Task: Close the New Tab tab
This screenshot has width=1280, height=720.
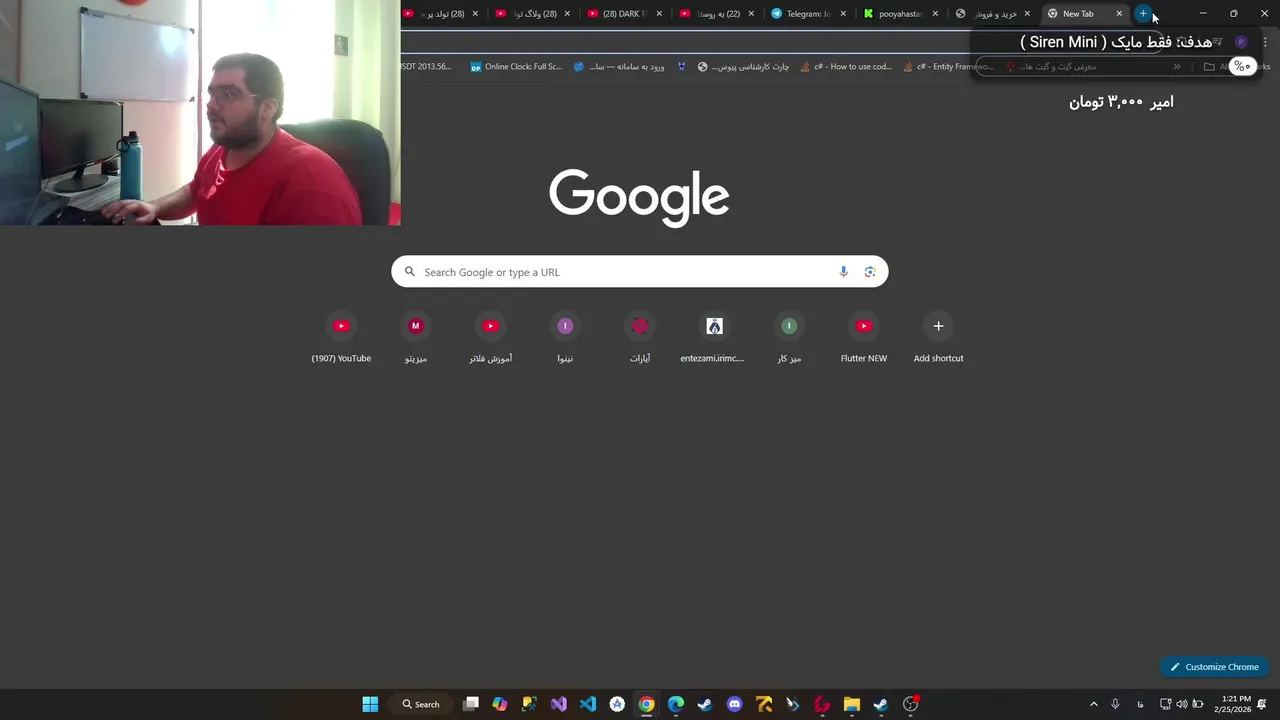Action: point(1119,14)
